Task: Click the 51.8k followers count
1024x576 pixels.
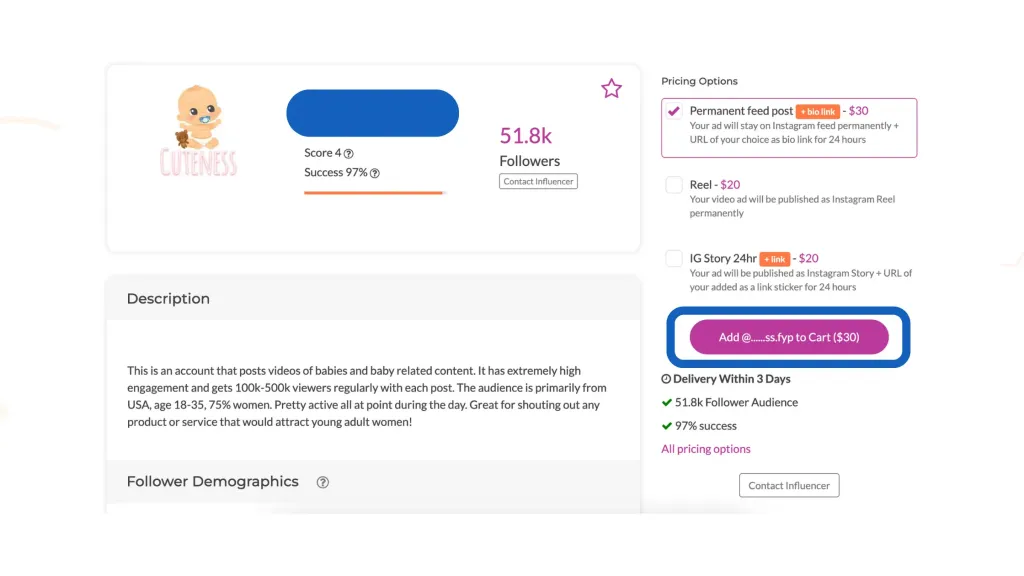Action: point(526,136)
